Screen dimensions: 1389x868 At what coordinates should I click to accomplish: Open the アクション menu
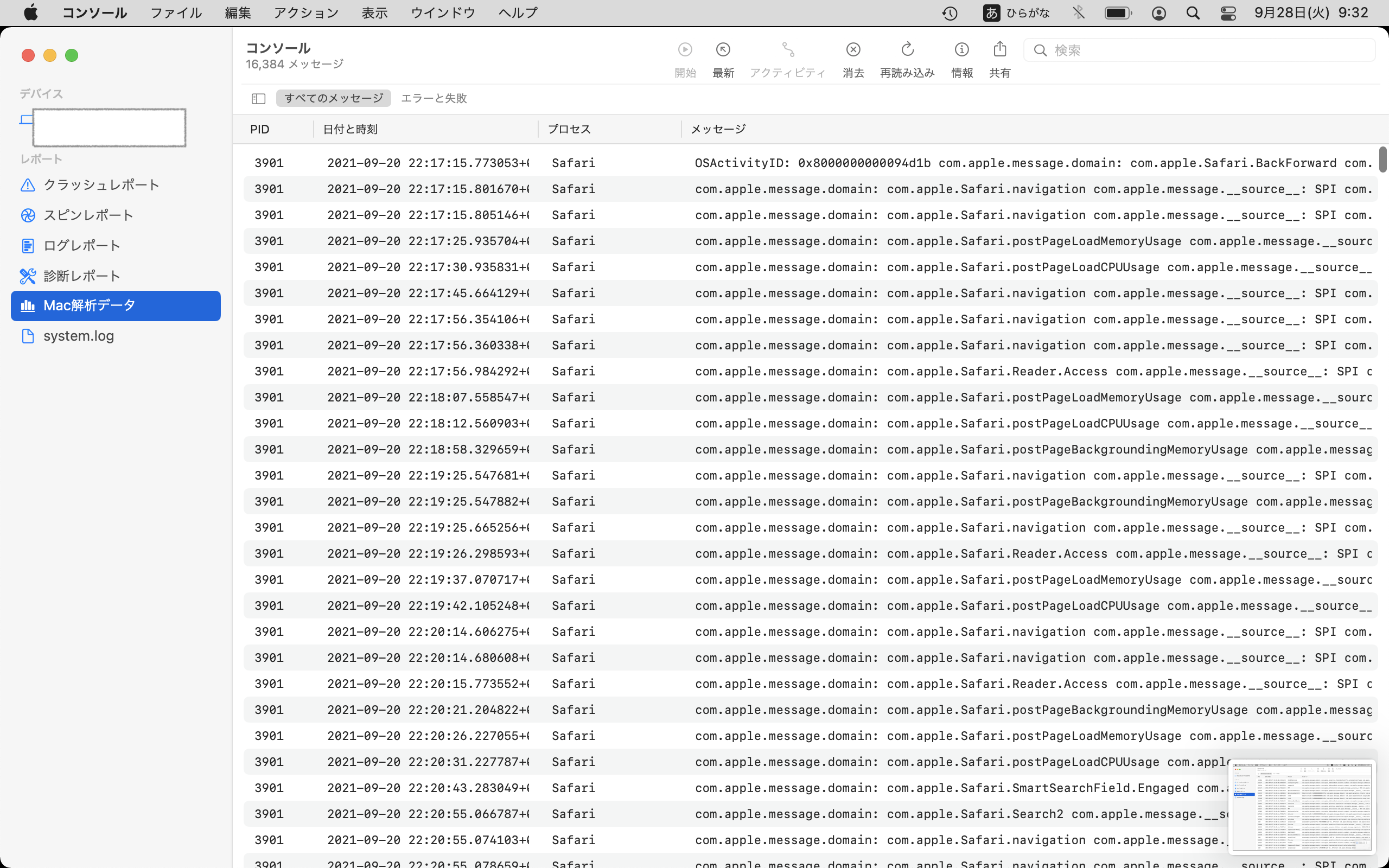click(x=306, y=12)
